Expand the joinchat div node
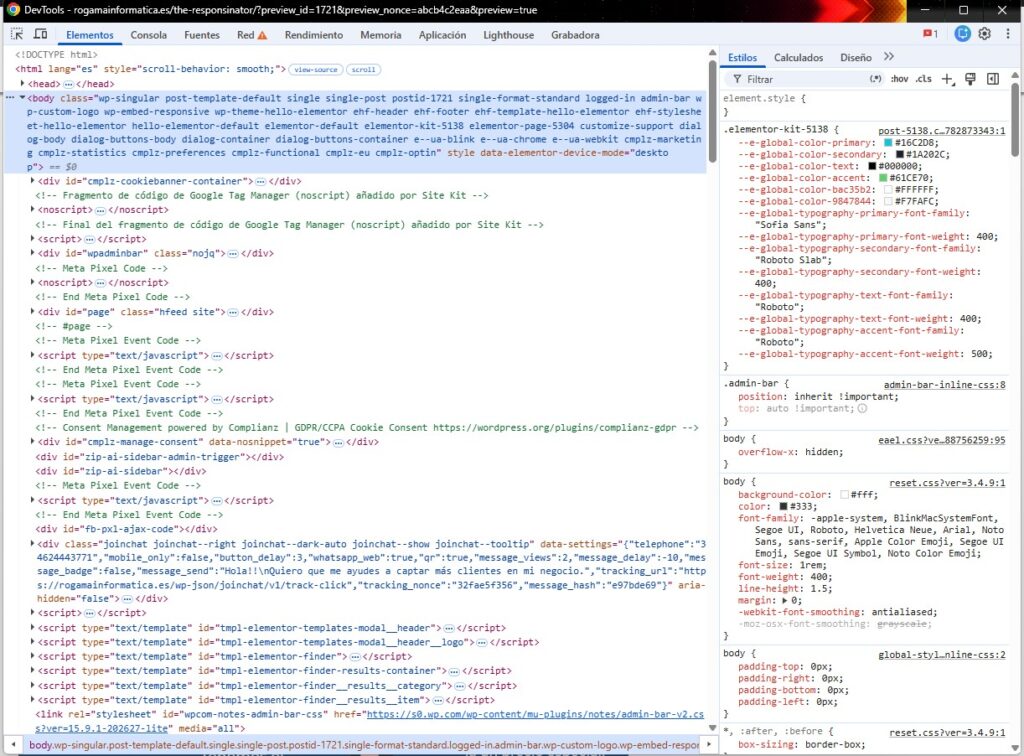Screen dimensions: 1024x756 pos(33,543)
